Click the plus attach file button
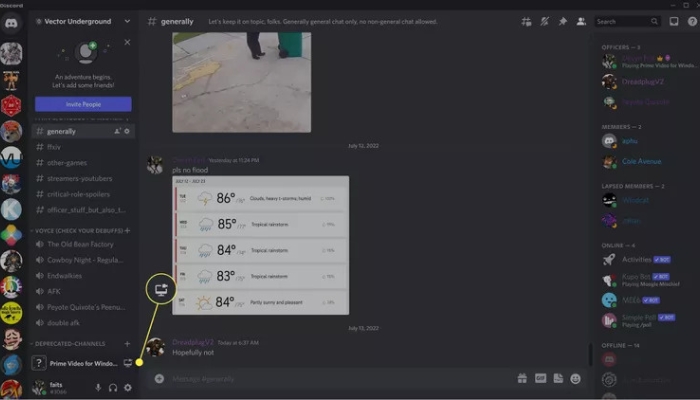The width and height of the screenshot is (700, 400). [159, 379]
